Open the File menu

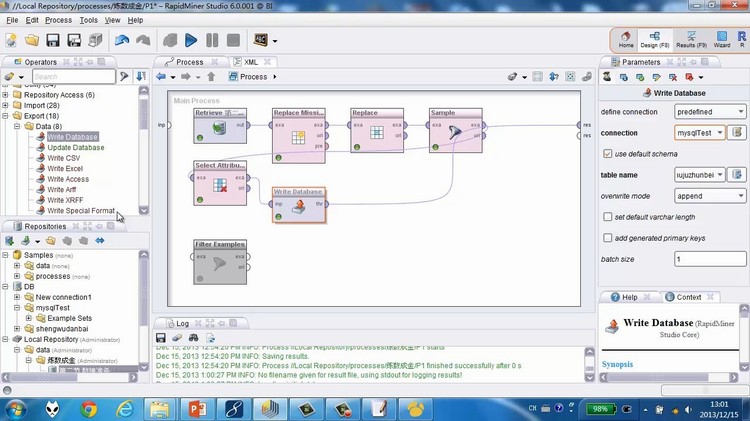[x=12, y=20]
